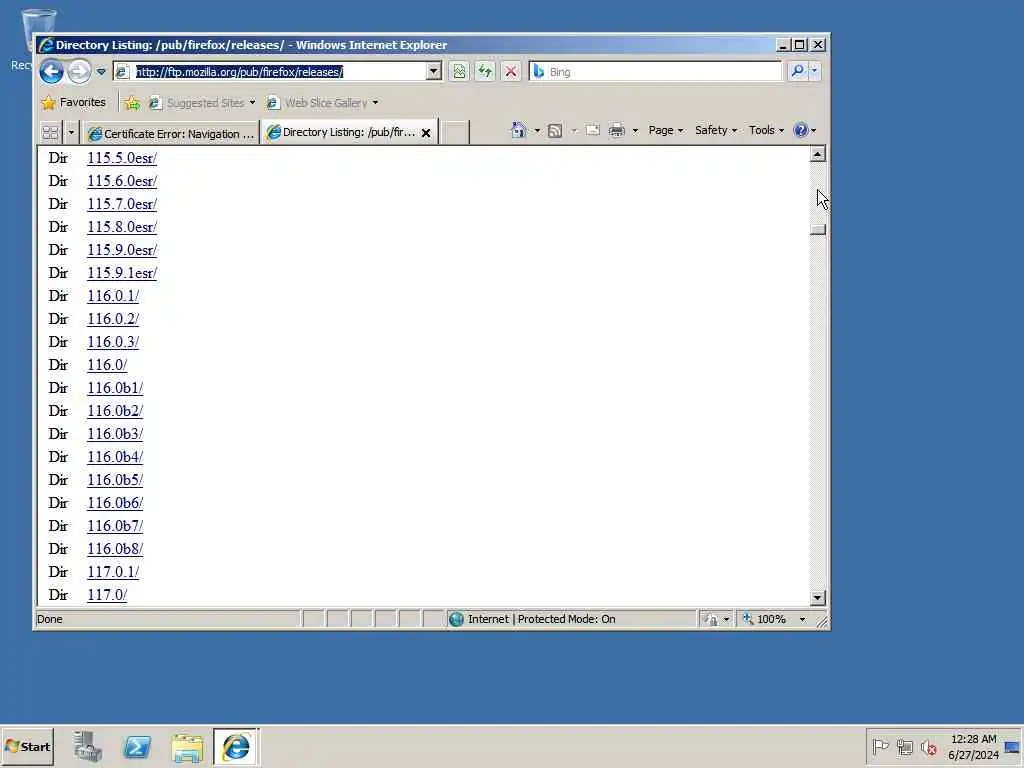1024x768 pixels.
Task: Open the Safety menu
Action: click(716, 130)
